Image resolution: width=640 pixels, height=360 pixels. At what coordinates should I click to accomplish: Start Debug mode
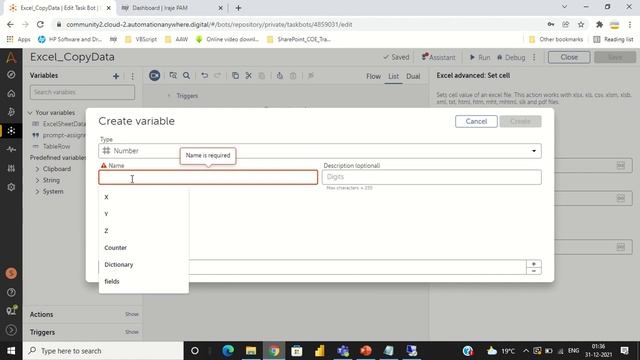pyautogui.click(x=511, y=57)
